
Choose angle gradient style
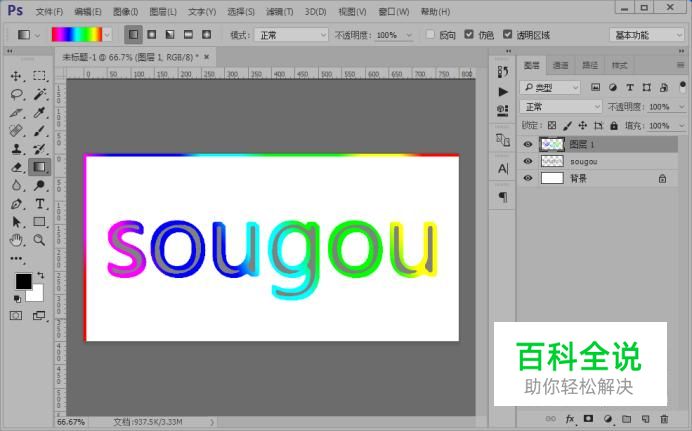[x=170, y=35]
